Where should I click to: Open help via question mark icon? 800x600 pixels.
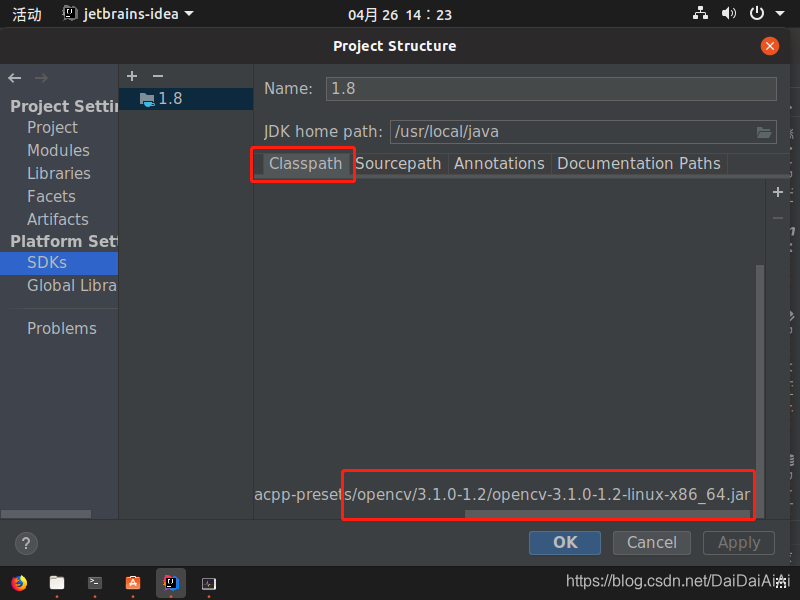pyautogui.click(x=25, y=543)
